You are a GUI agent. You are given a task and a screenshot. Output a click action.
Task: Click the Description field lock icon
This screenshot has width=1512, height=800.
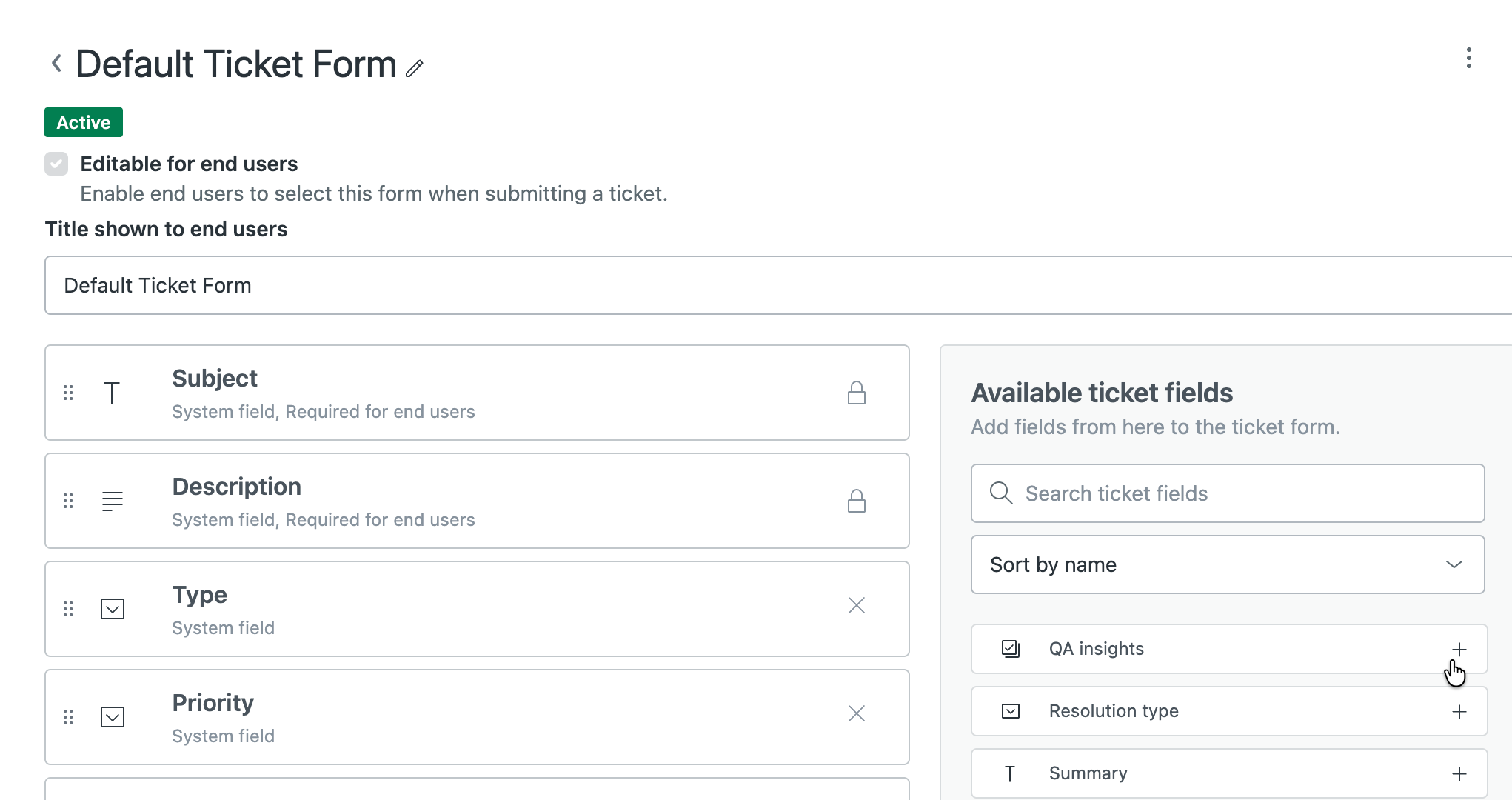tap(857, 501)
